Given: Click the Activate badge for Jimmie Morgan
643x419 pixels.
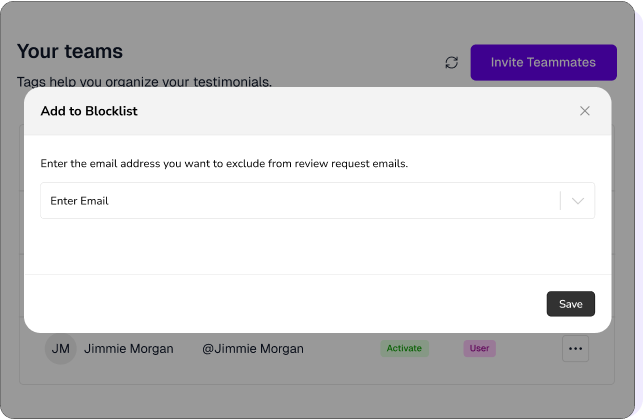Looking at the screenshot, I should pyautogui.click(x=404, y=348).
